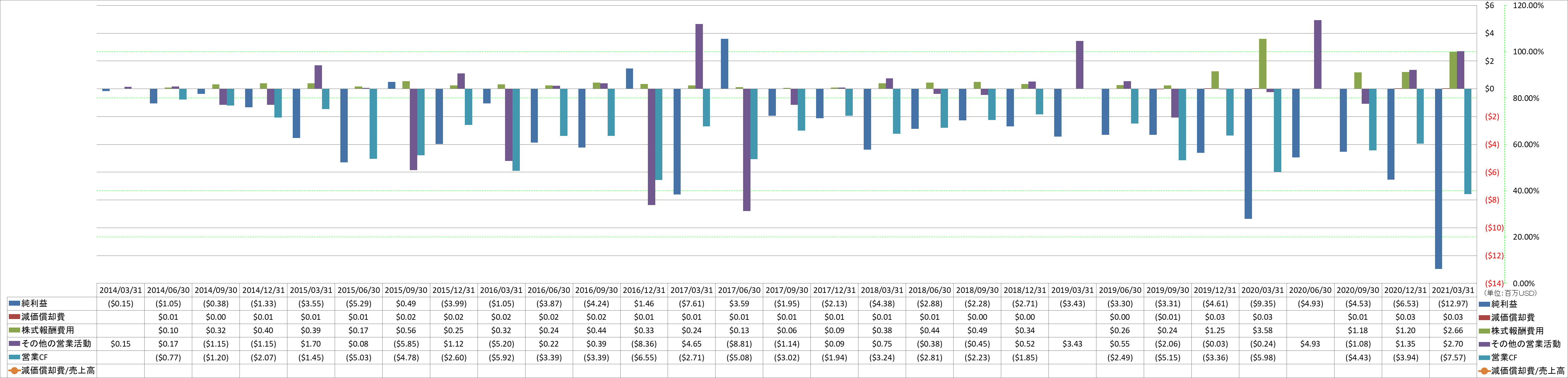This screenshot has height=378, width=1568.
Task: Click the 減価償却費/売上高 row label in the data table
Action: (x=58, y=370)
